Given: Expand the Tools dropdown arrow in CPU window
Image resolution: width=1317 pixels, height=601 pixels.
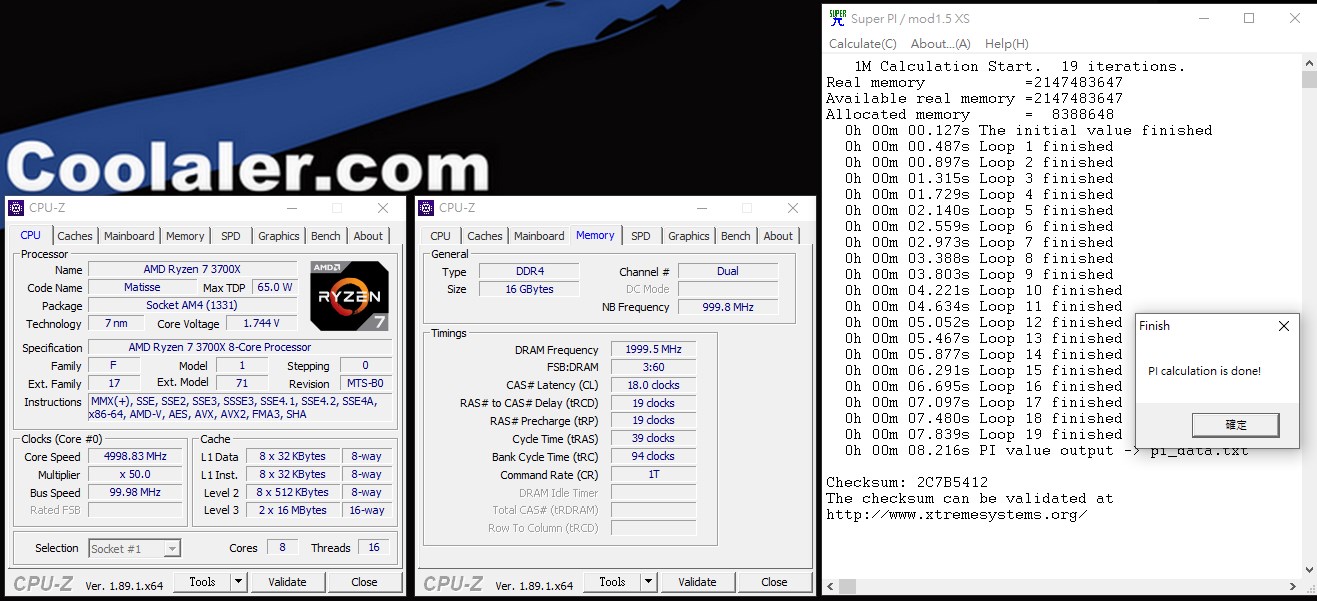Looking at the screenshot, I should click(x=238, y=582).
